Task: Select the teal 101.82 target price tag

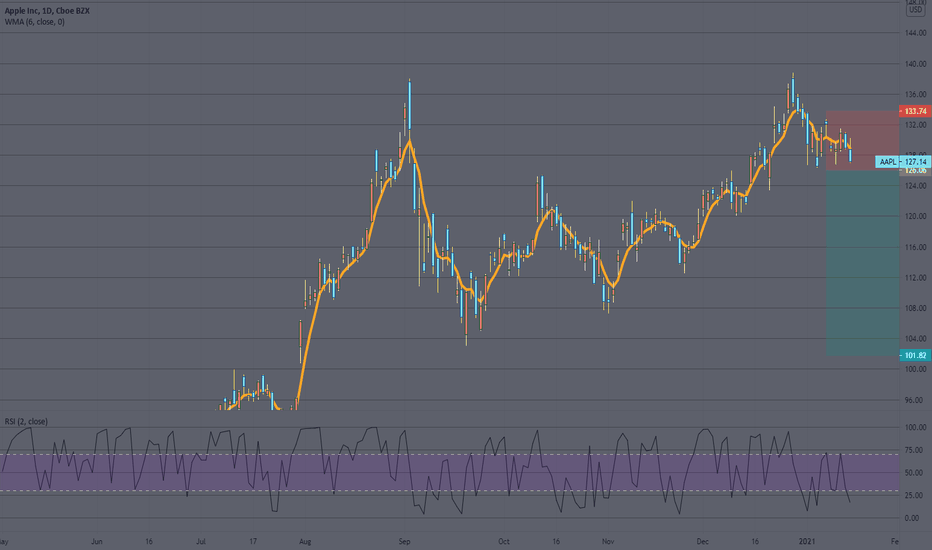Action: pyautogui.click(x=915, y=356)
